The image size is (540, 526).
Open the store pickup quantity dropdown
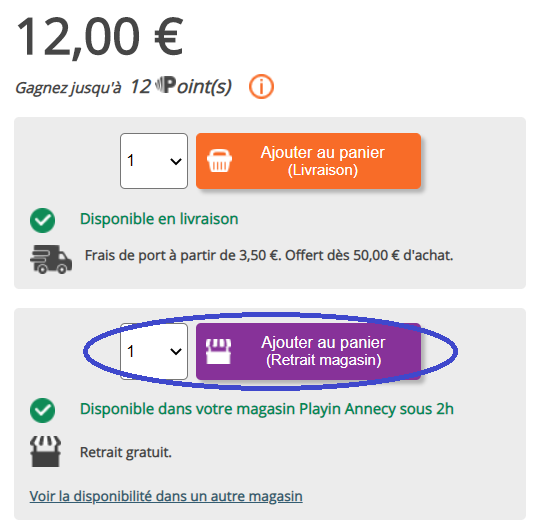click(x=154, y=351)
